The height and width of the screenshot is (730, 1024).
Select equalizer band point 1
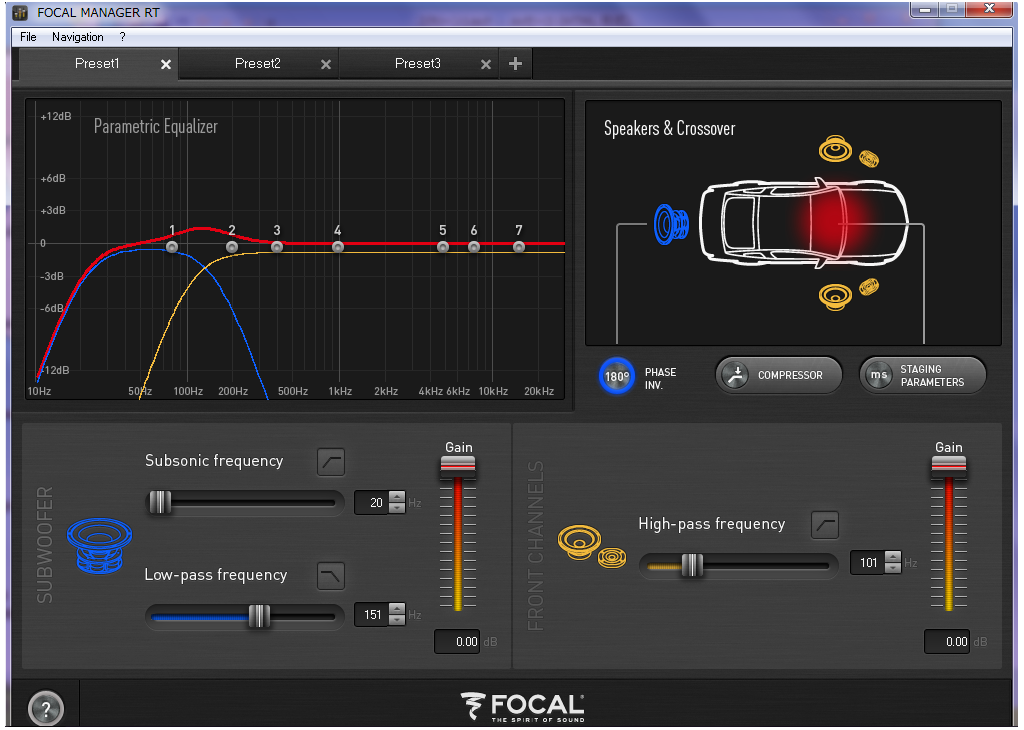pyautogui.click(x=172, y=247)
